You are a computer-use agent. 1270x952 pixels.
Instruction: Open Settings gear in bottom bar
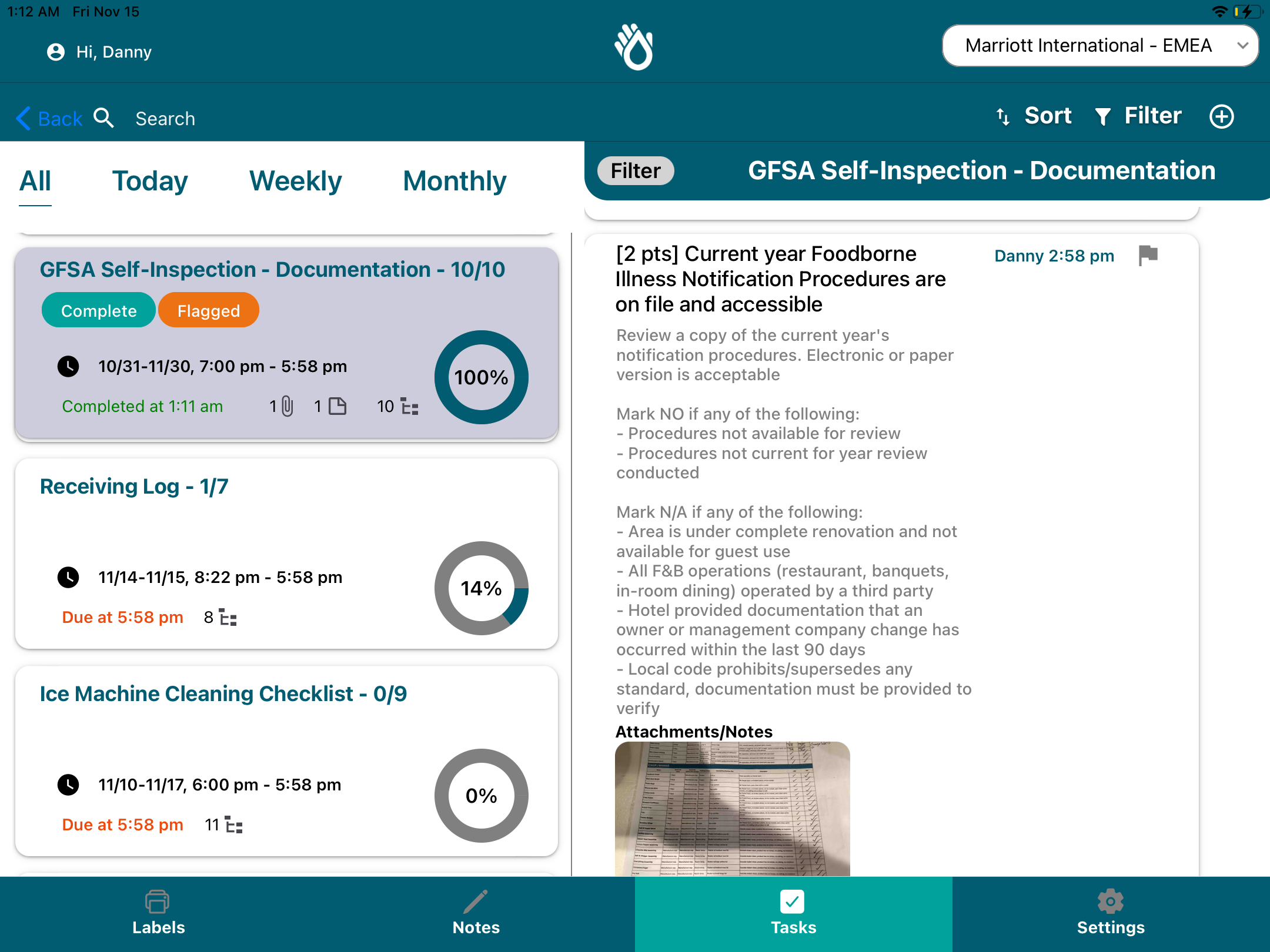click(1110, 912)
